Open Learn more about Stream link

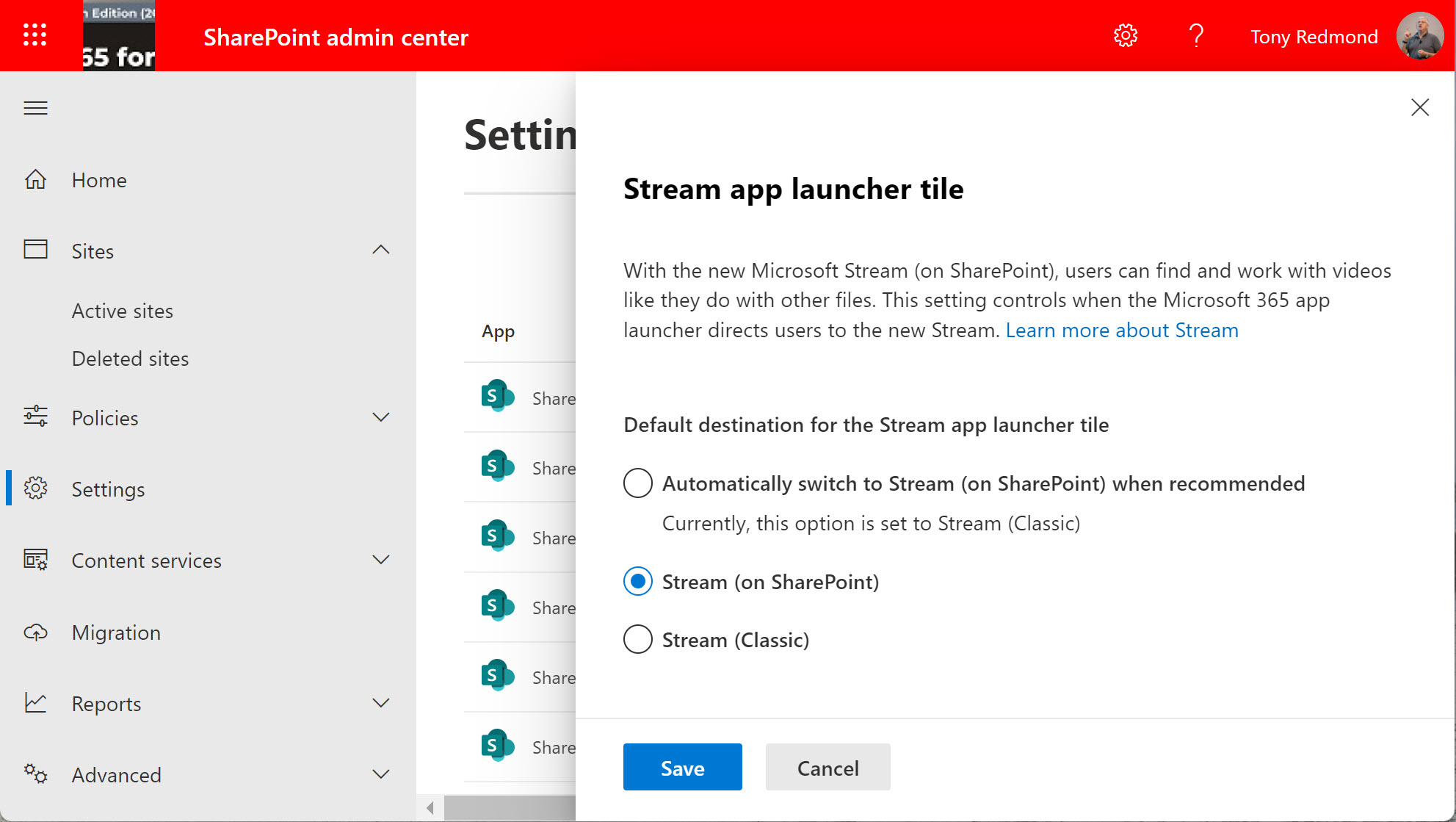(1121, 331)
